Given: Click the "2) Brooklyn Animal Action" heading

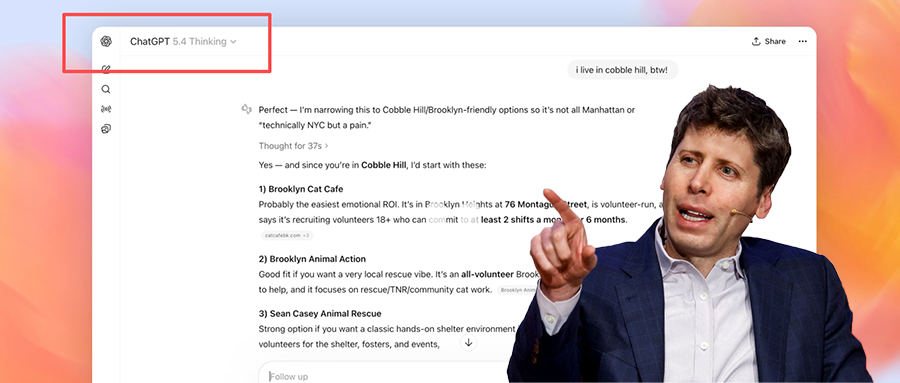Looking at the screenshot, I should click(312, 259).
